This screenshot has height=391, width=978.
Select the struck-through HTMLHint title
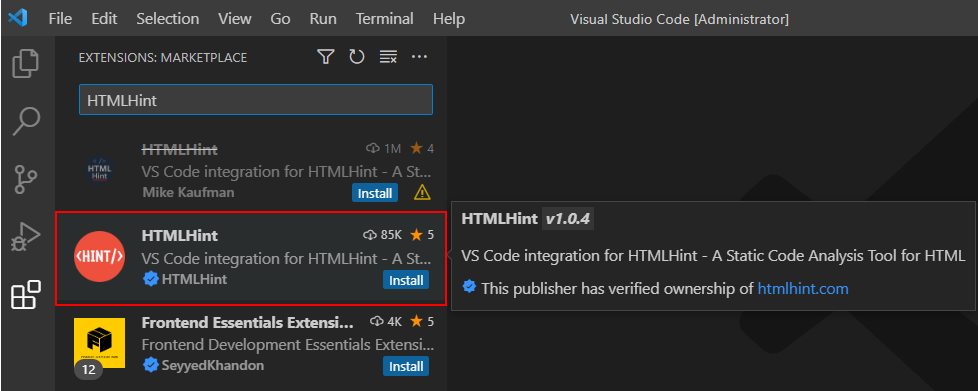pos(180,150)
